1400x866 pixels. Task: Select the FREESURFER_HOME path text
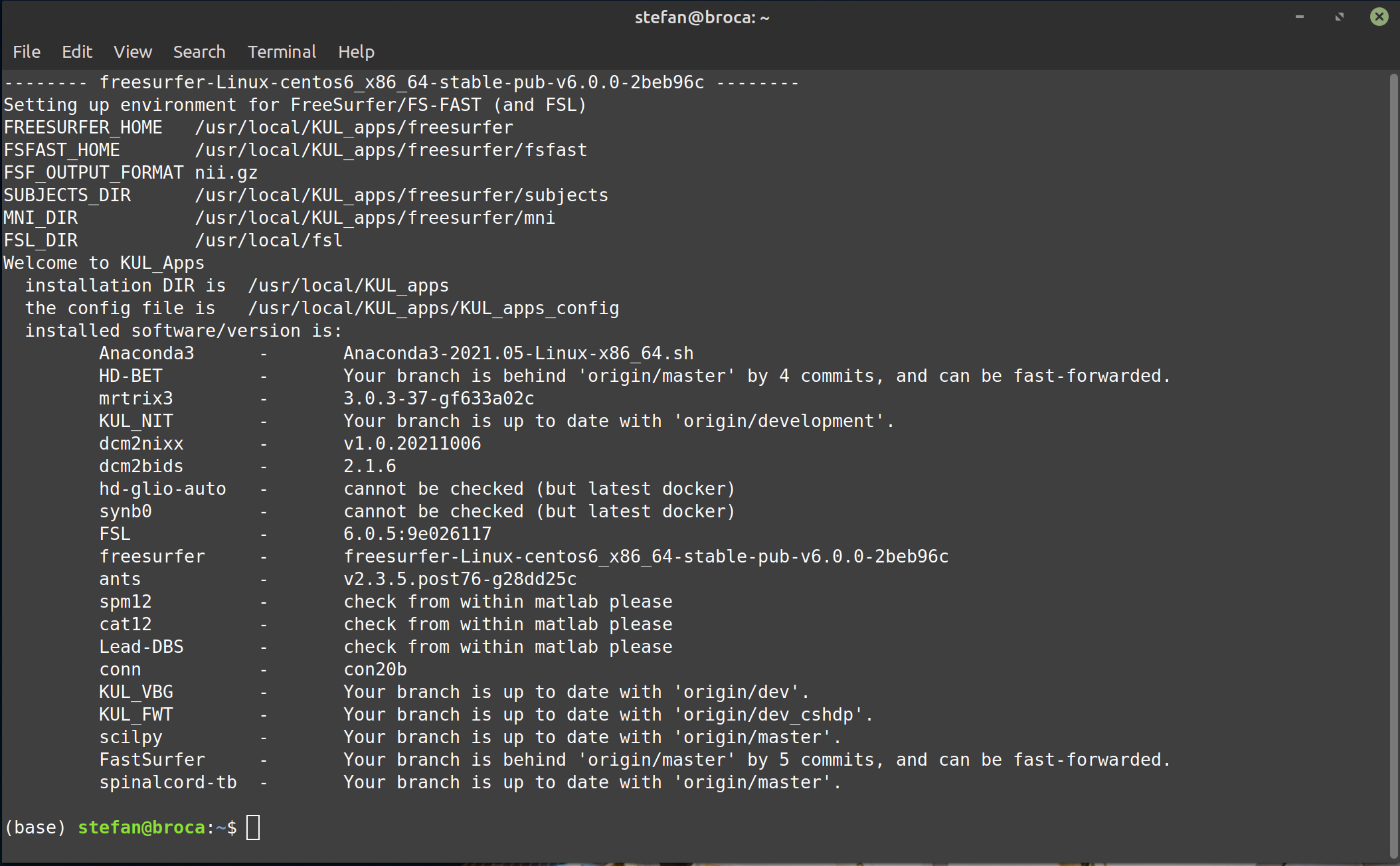coord(354,127)
